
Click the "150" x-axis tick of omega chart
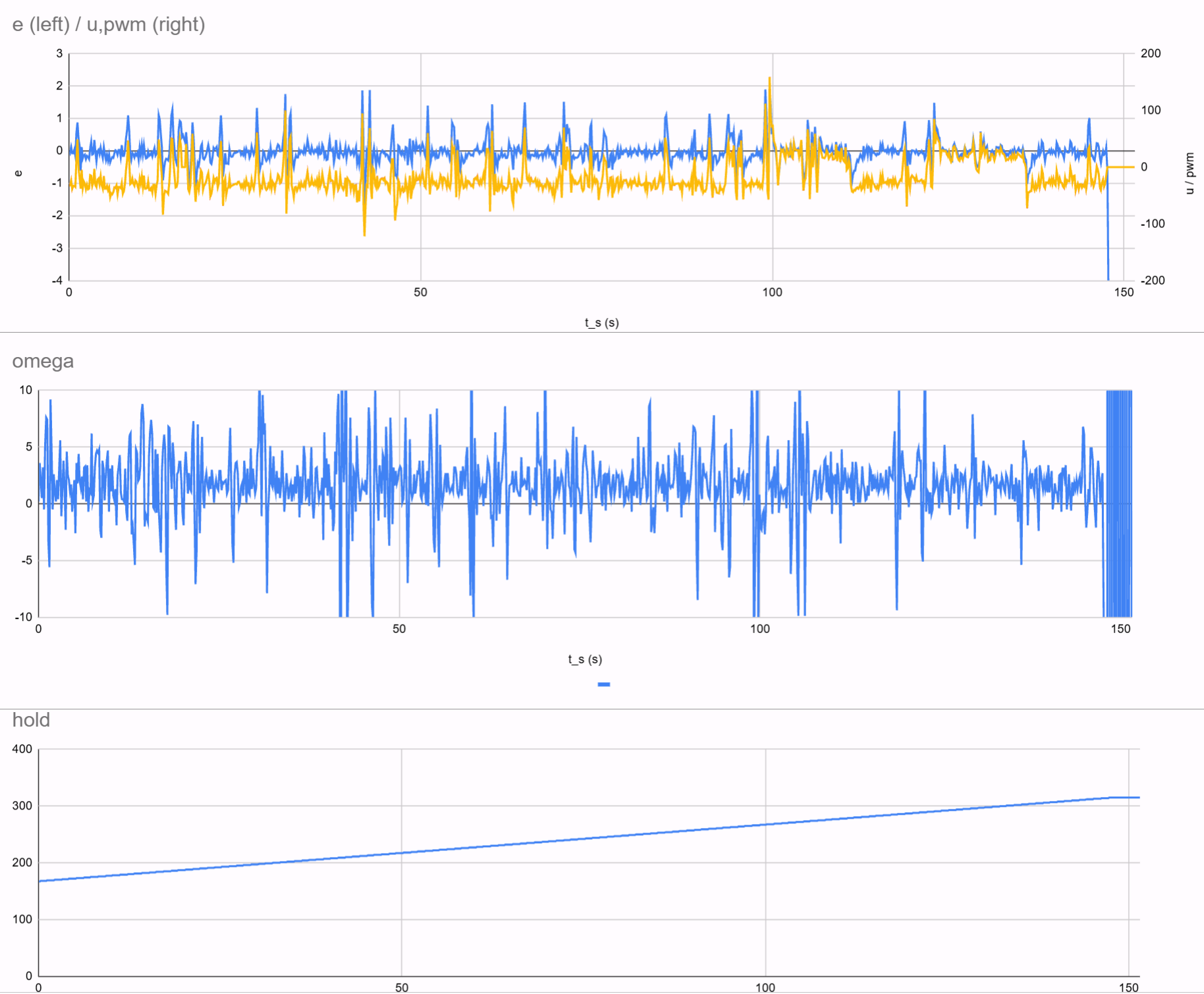1120,629
